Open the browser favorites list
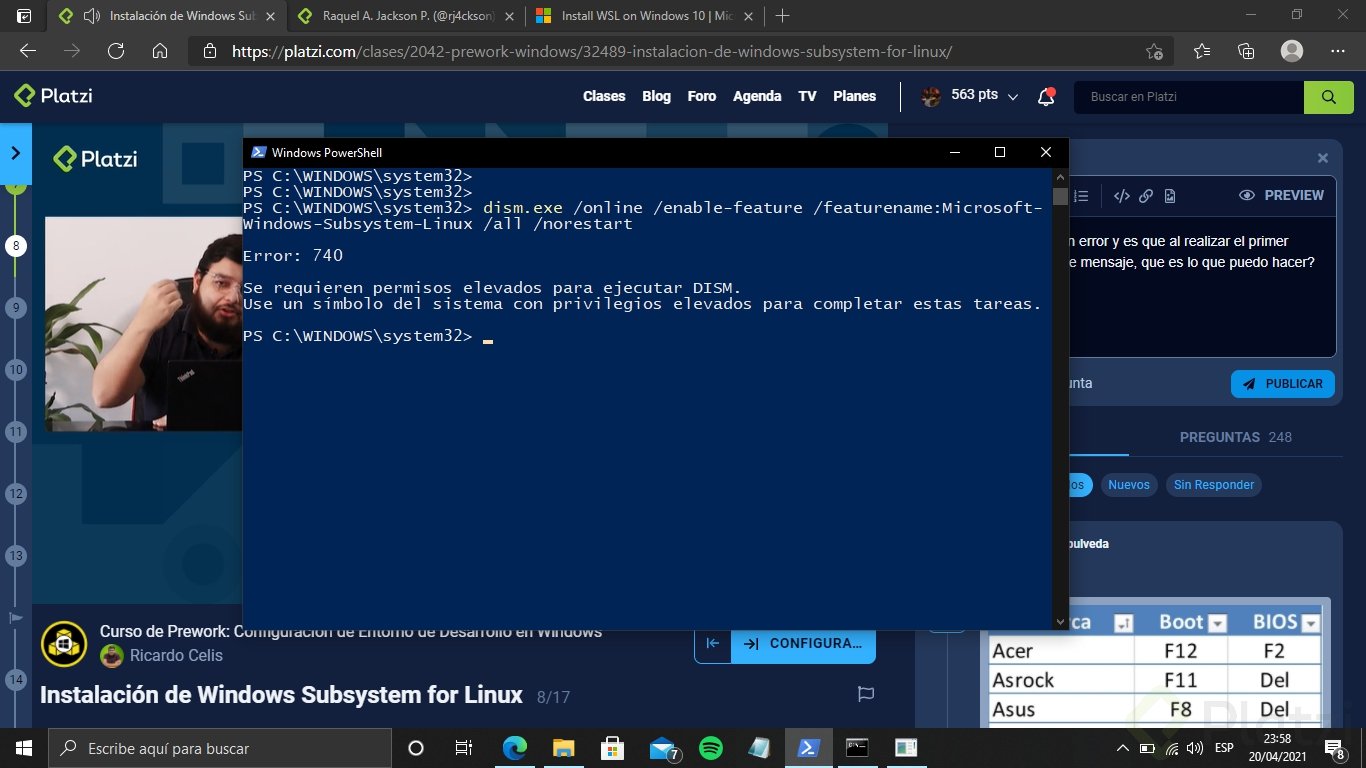 coord(1201,51)
